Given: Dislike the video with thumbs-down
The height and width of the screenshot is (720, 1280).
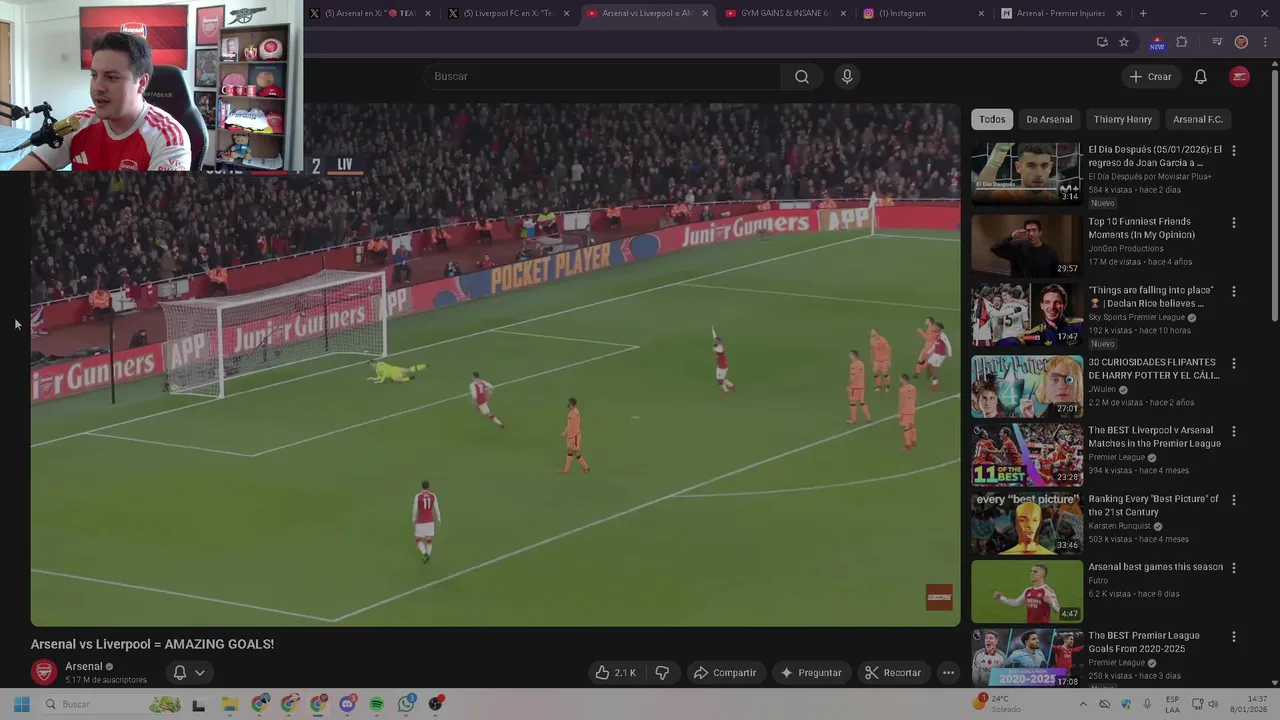Looking at the screenshot, I should pos(662,673).
